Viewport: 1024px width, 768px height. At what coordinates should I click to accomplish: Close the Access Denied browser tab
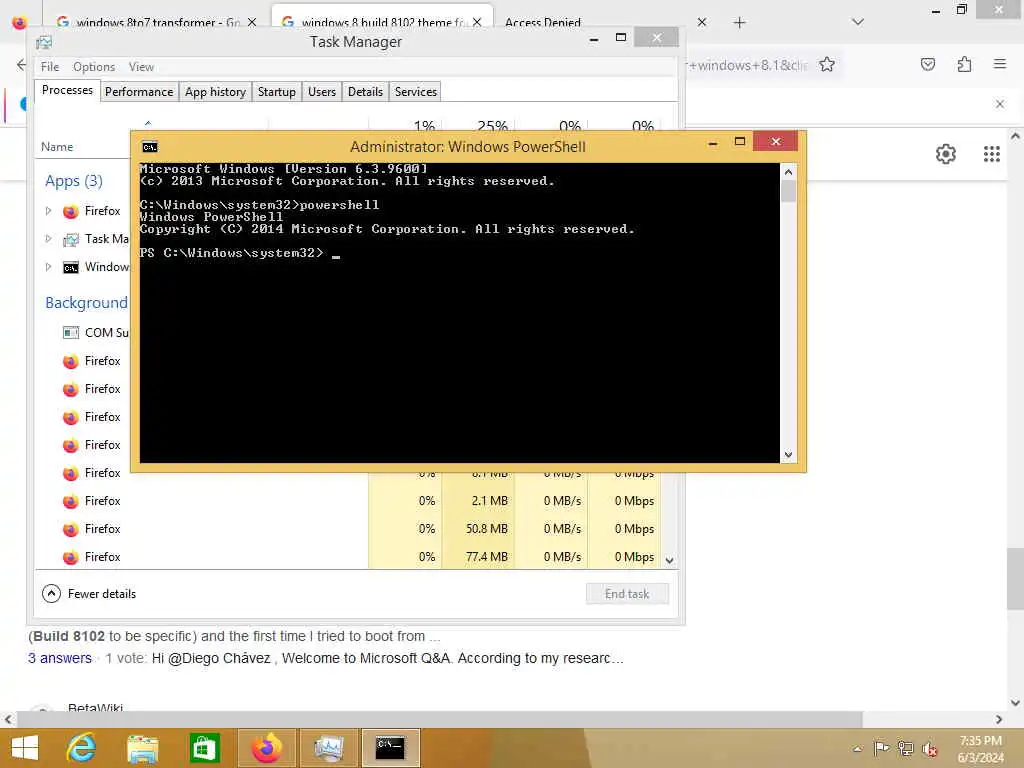[701, 23]
